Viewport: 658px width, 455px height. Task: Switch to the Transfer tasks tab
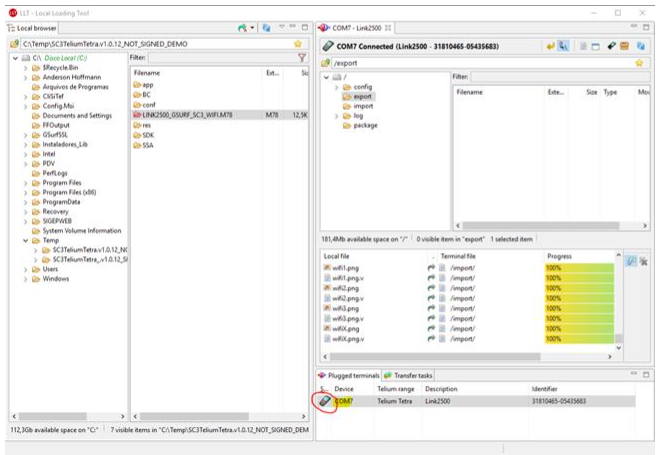411,375
